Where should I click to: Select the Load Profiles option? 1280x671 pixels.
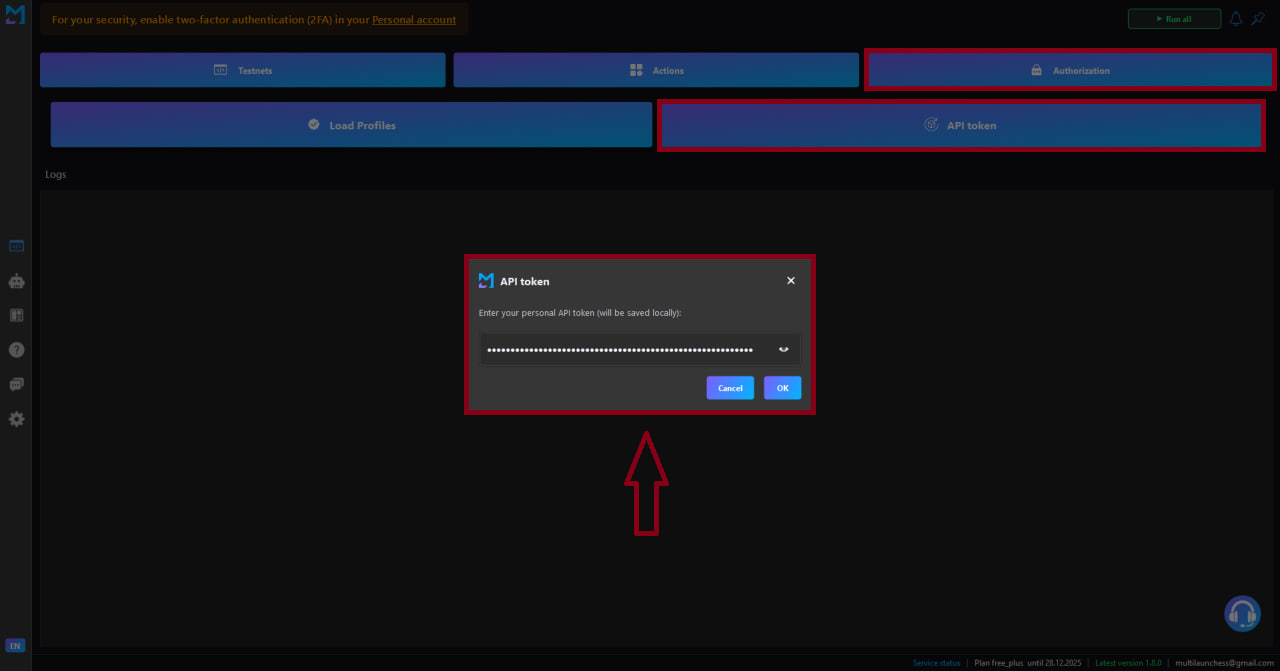click(350, 124)
